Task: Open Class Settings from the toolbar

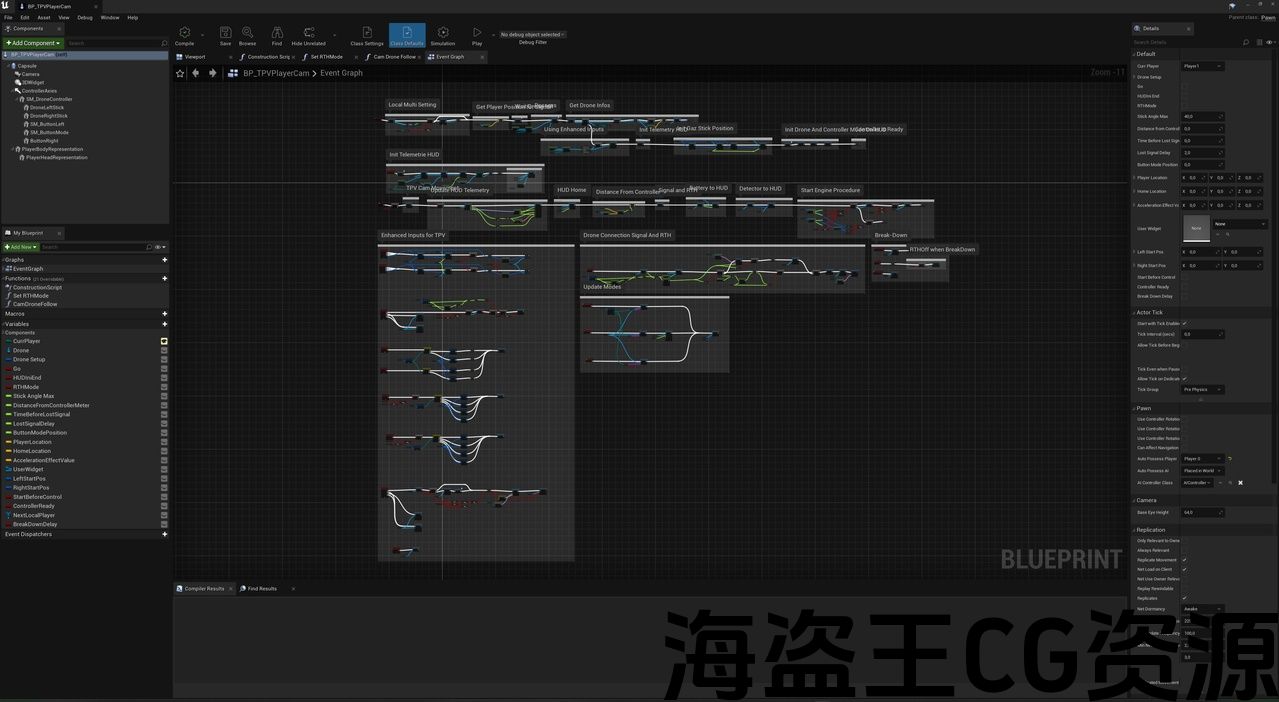Action: point(366,34)
